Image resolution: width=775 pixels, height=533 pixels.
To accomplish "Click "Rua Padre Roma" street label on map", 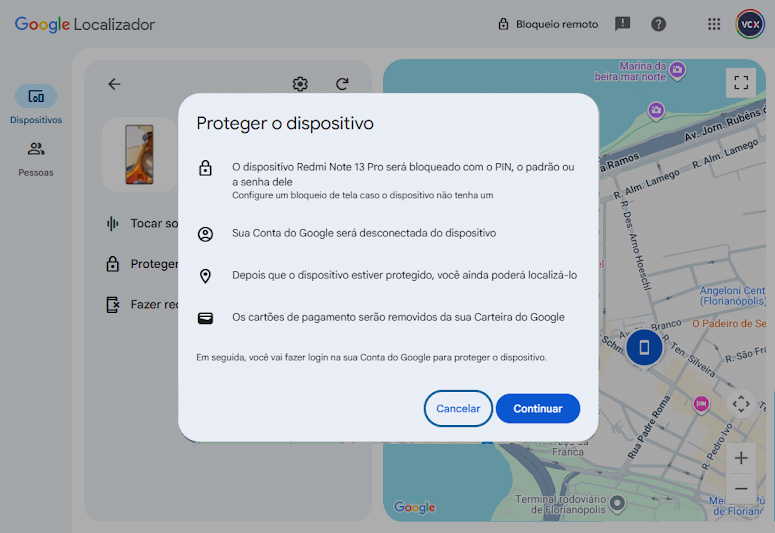I will [649, 427].
